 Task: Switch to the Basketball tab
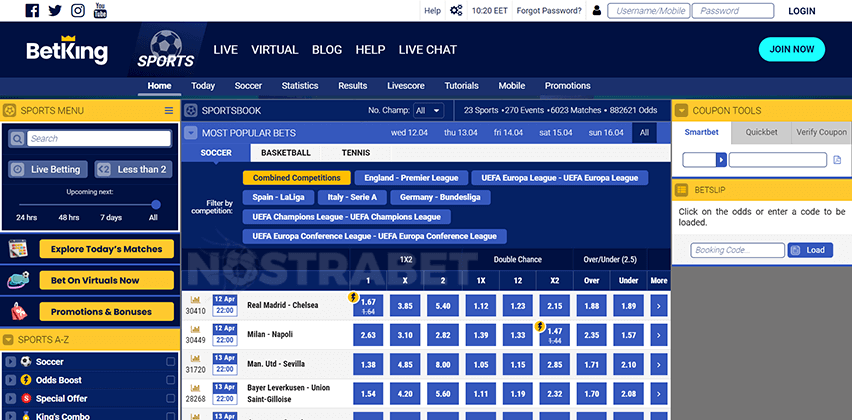pyautogui.click(x=286, y=153)
